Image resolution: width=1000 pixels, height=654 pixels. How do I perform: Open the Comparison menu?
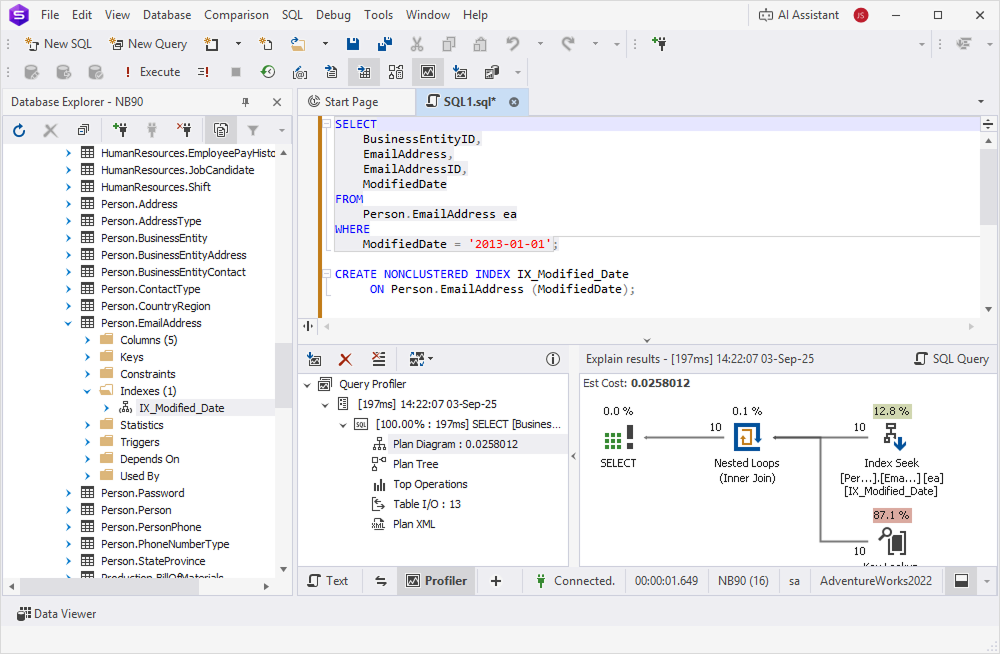click(236, 15)
